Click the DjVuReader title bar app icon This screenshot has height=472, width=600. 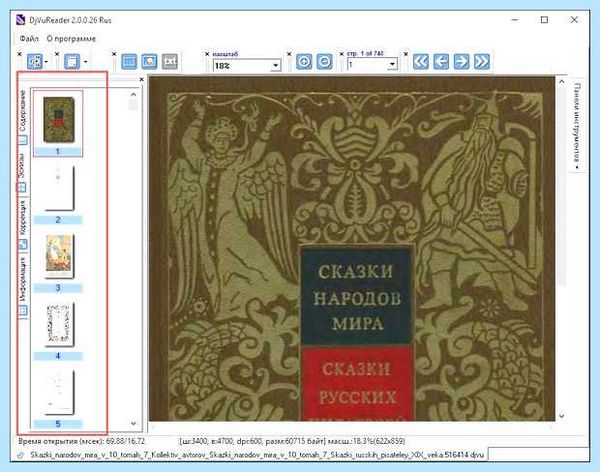click(x=21, y=20)
